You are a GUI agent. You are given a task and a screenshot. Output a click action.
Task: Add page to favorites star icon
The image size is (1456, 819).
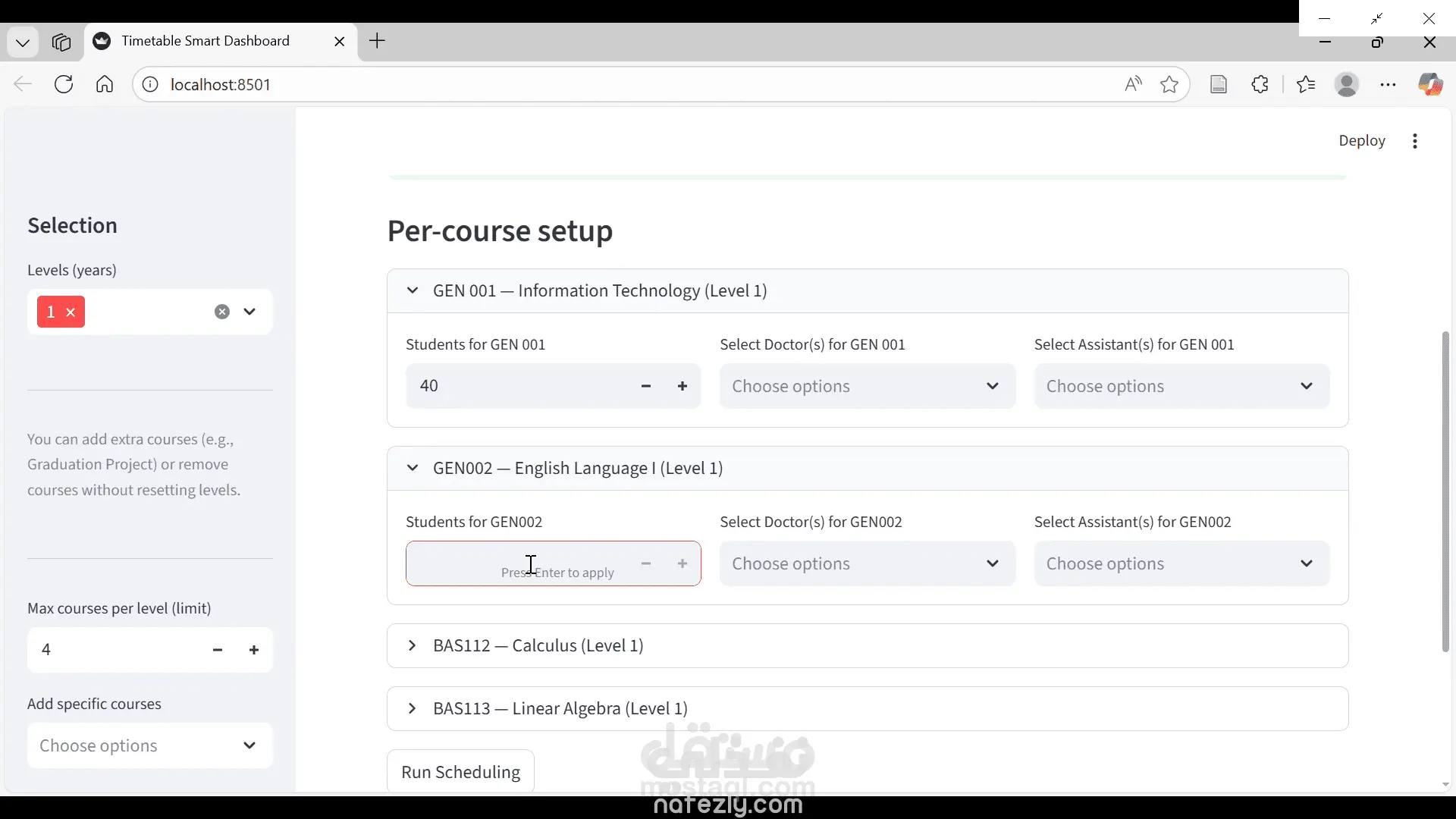(x=1169, y=84)
